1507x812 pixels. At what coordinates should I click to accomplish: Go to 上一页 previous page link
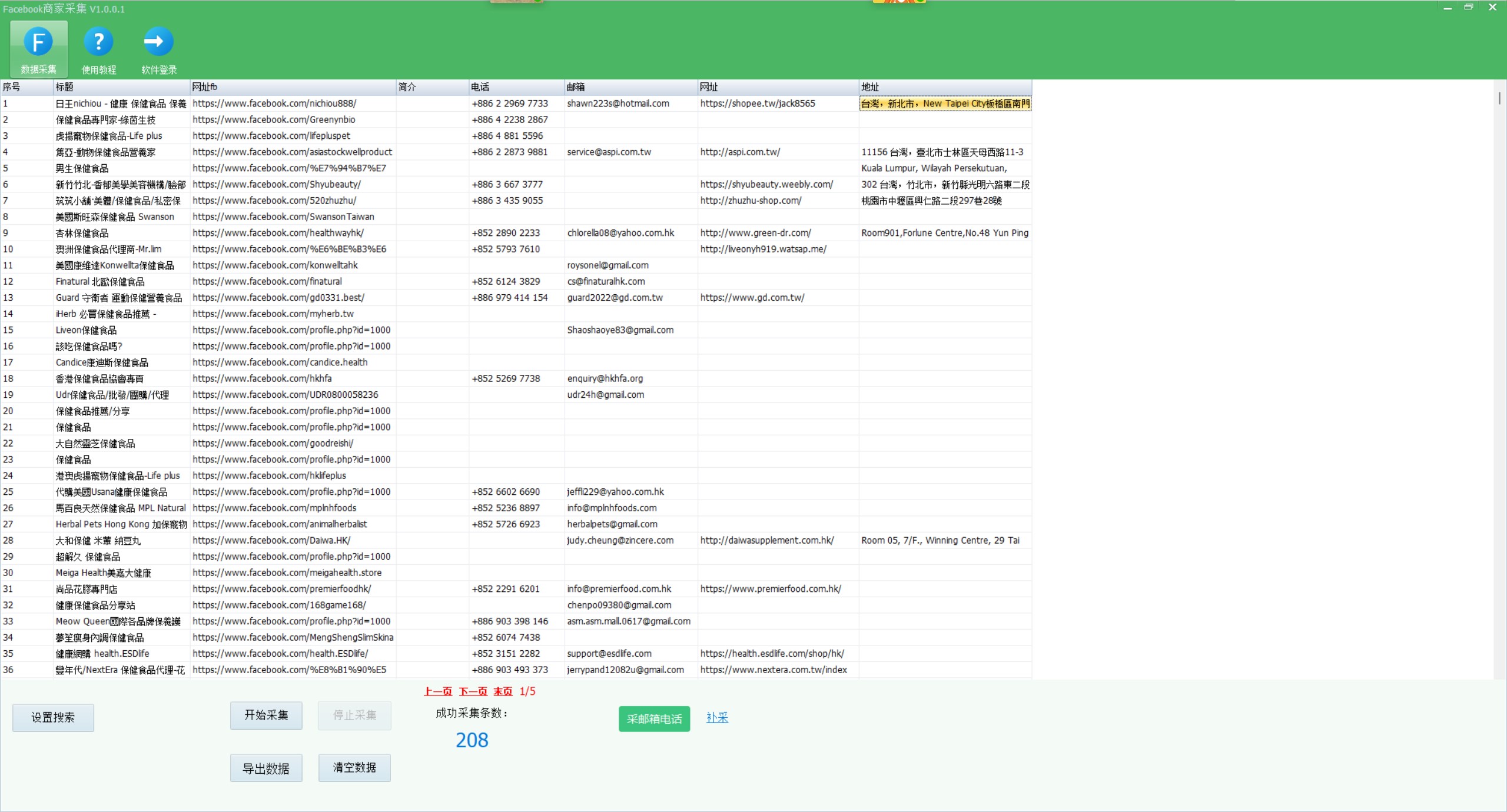(437, 691)
